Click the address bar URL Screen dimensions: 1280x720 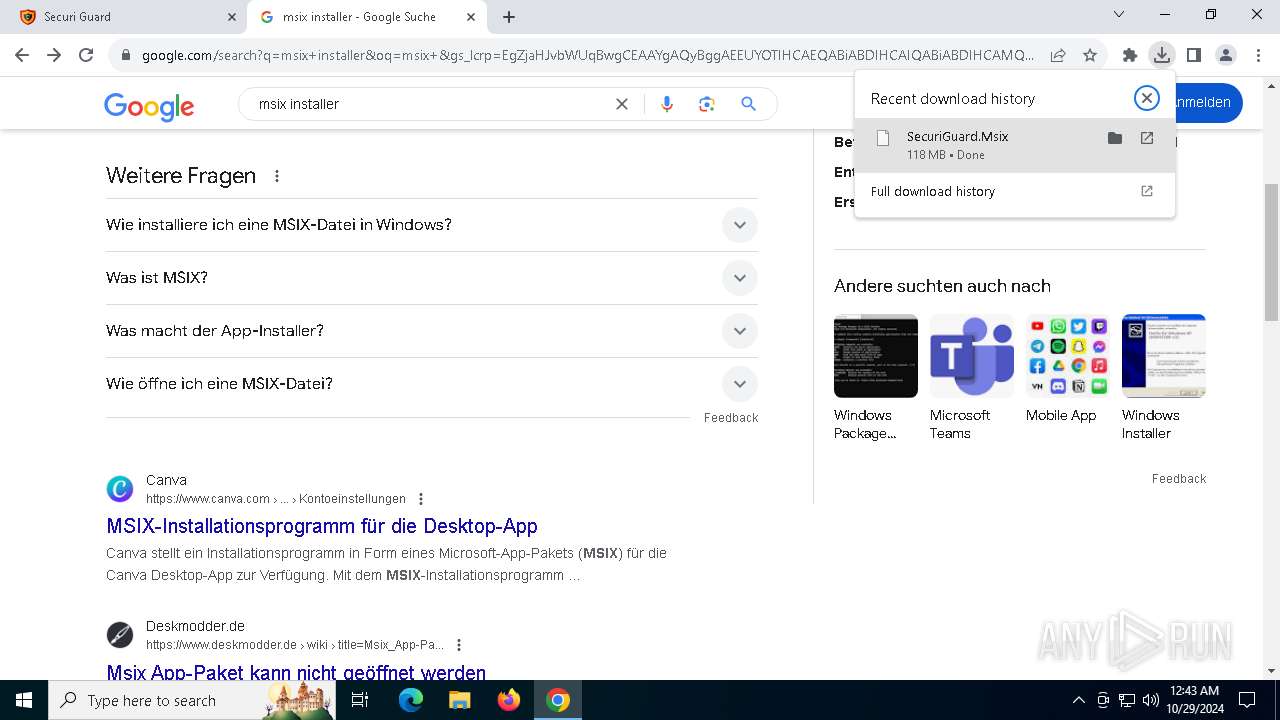click(588, 55)
